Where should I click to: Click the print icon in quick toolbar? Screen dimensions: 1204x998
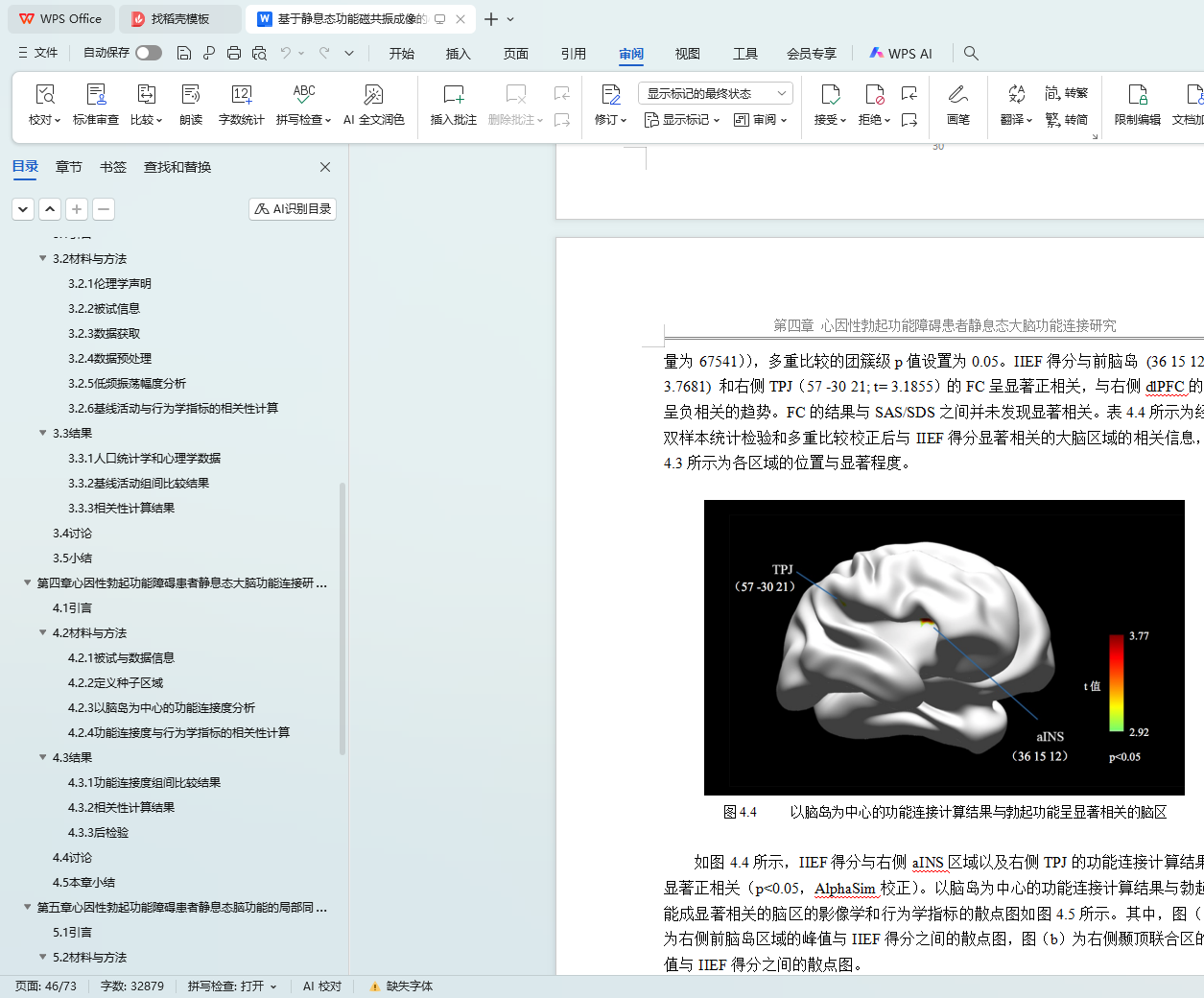234,53
